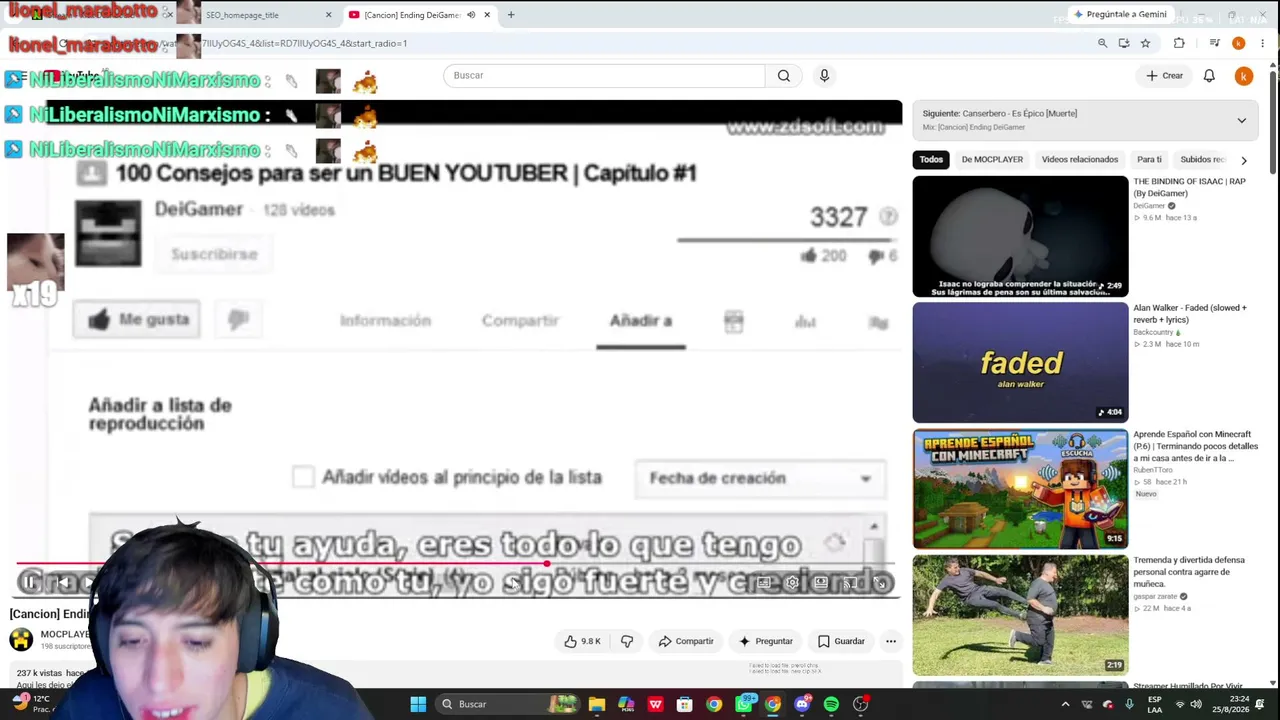Open the Windows Start menu

click(x=418, y=704)
